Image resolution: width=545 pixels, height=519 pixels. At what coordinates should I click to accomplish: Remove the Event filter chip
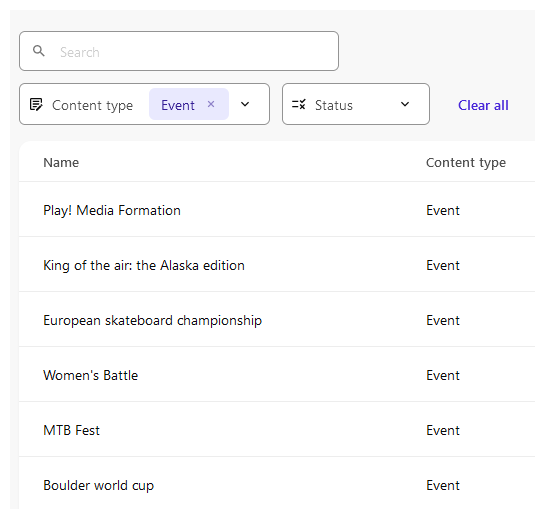pos(211,104)
